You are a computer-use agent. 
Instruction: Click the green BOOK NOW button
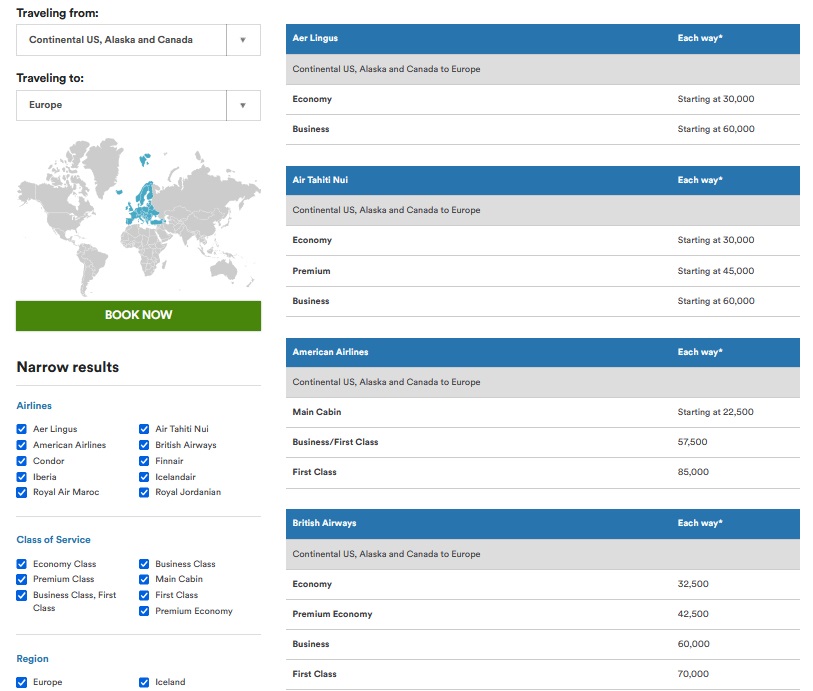tap(138, 315)
